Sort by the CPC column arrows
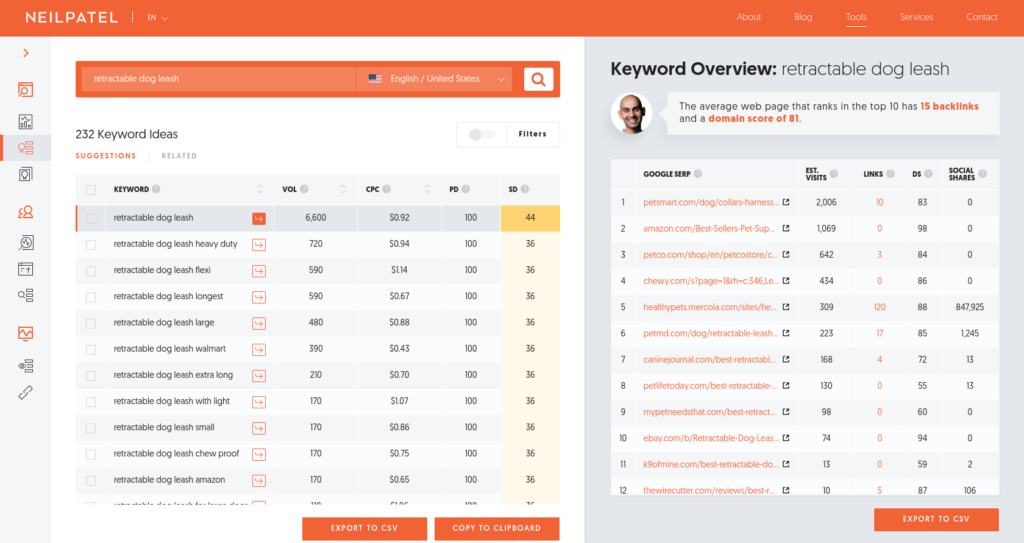This screenshot has width=1024, height=543. pyautogui.click(x=427, y=189)
